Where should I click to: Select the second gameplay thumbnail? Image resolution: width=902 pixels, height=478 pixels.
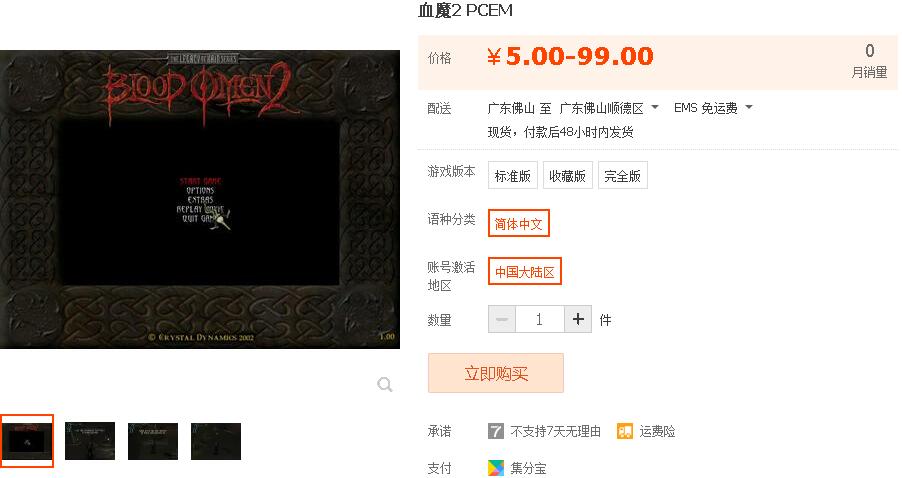90,441
